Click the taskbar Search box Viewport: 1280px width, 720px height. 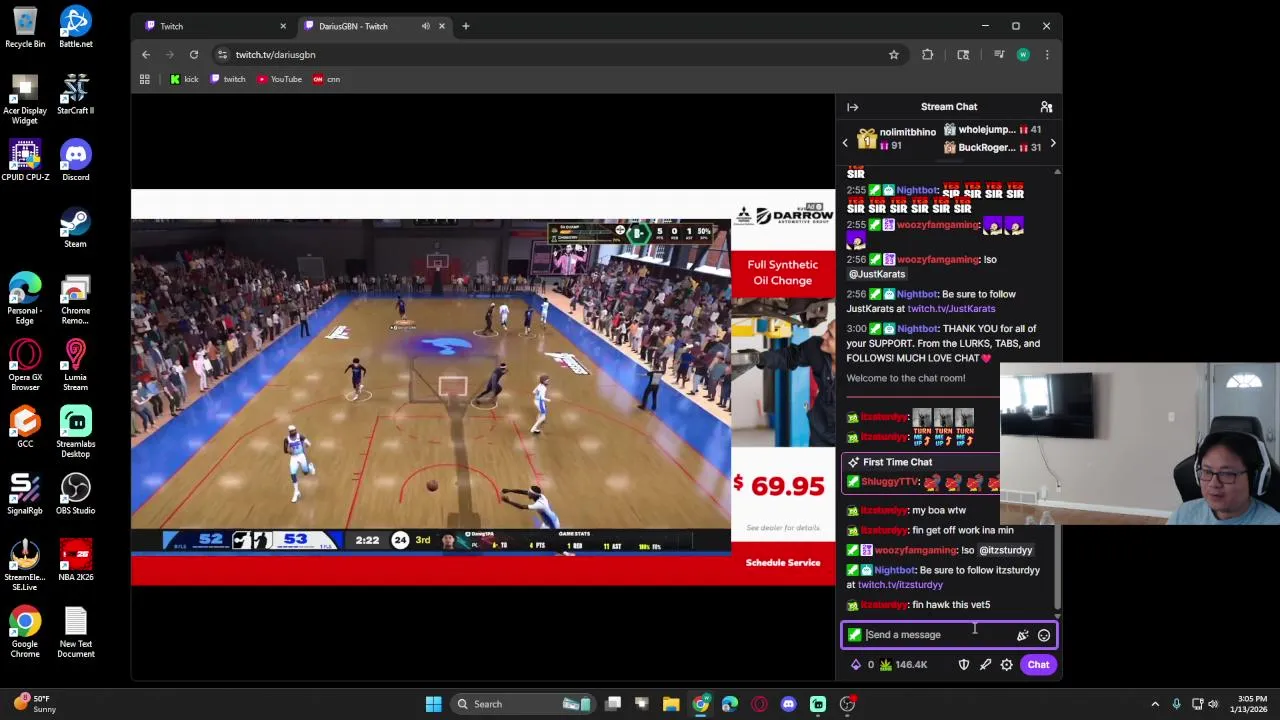pos(521,704)
